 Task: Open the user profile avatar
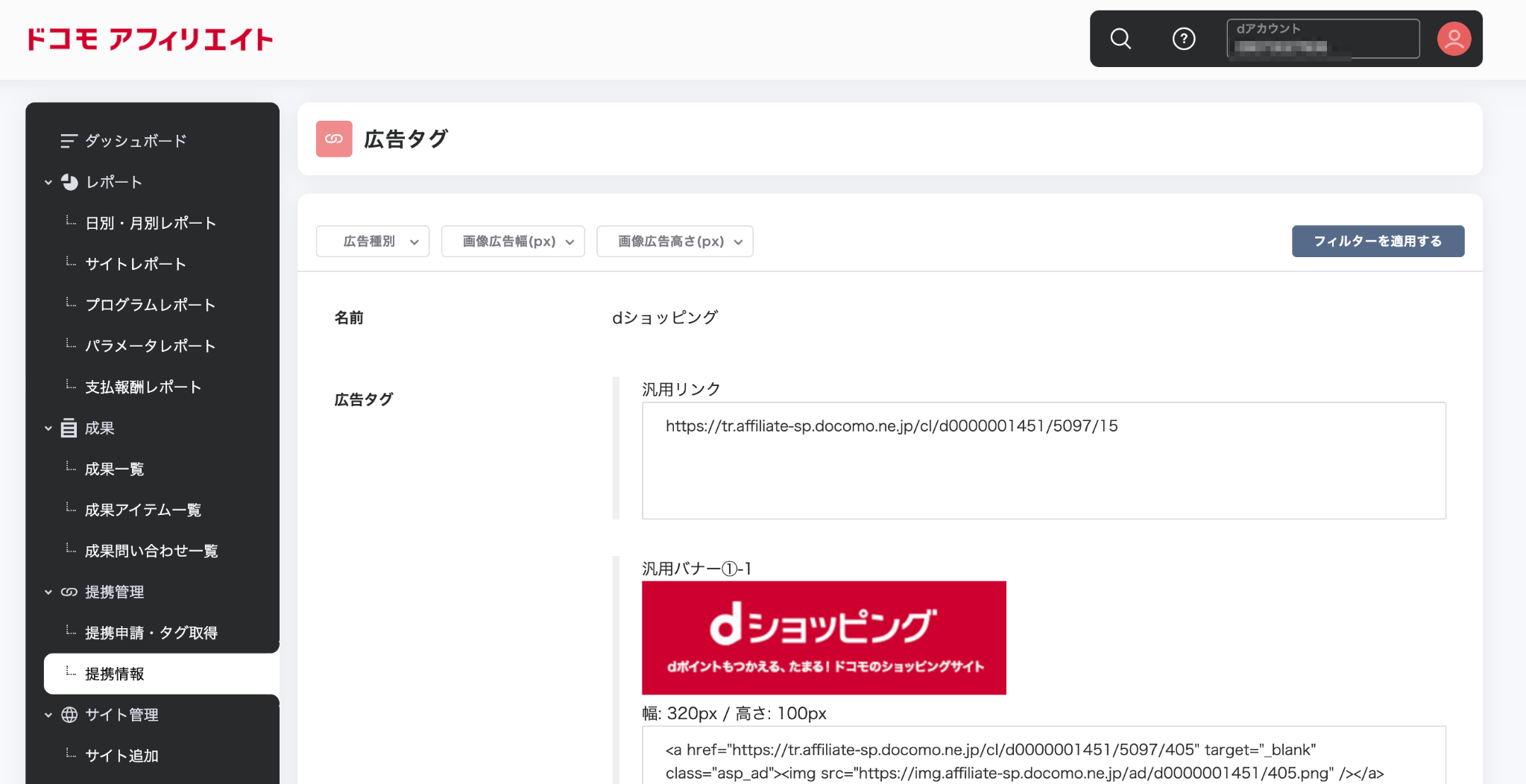(x=1454, y=39)
